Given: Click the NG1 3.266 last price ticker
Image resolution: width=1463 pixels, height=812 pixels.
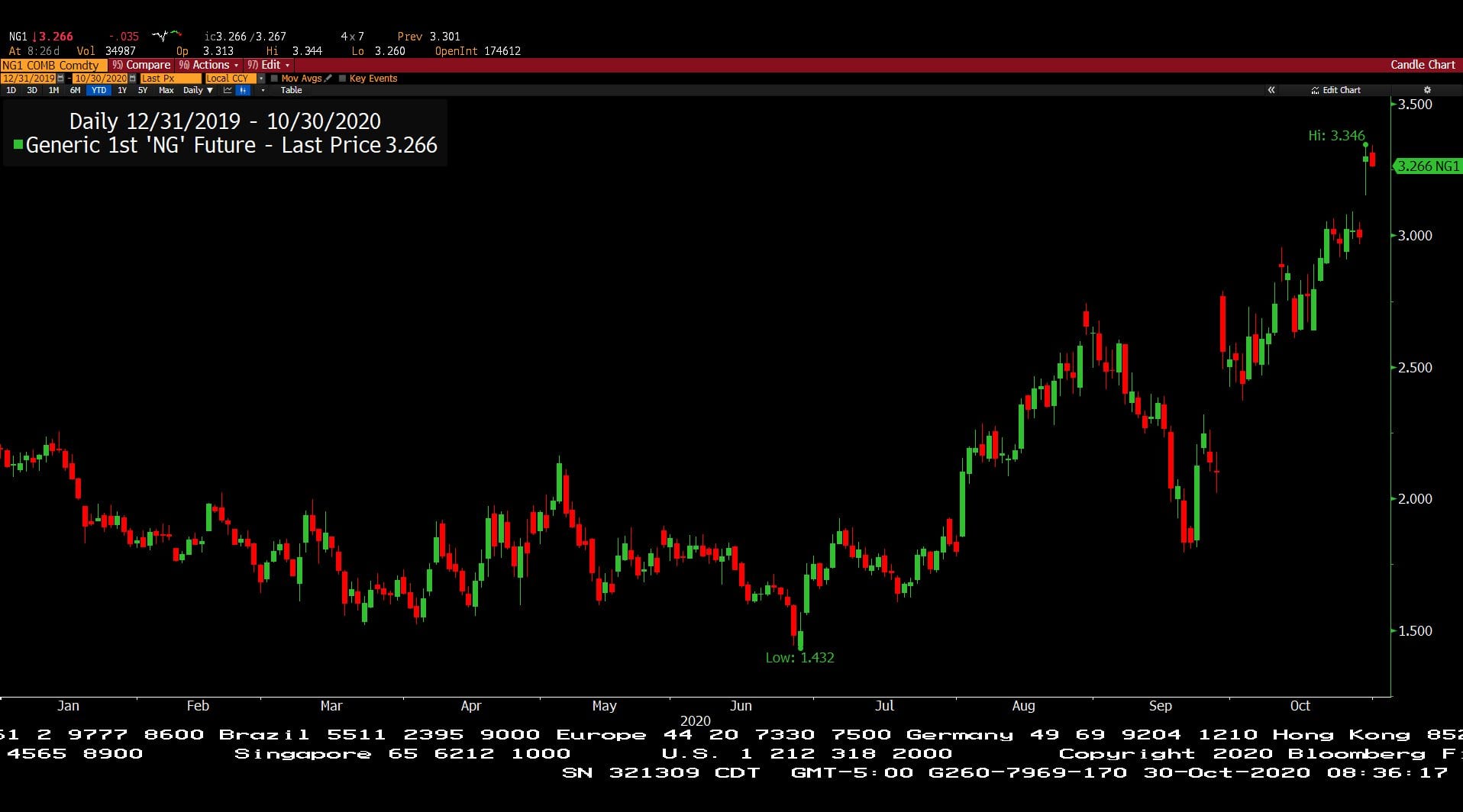Looking at the screenshot, I should tap(41, 37).
